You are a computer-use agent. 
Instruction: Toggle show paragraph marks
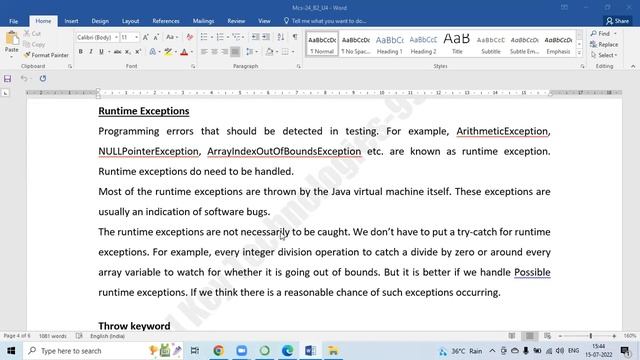click(x=295, y=37)
